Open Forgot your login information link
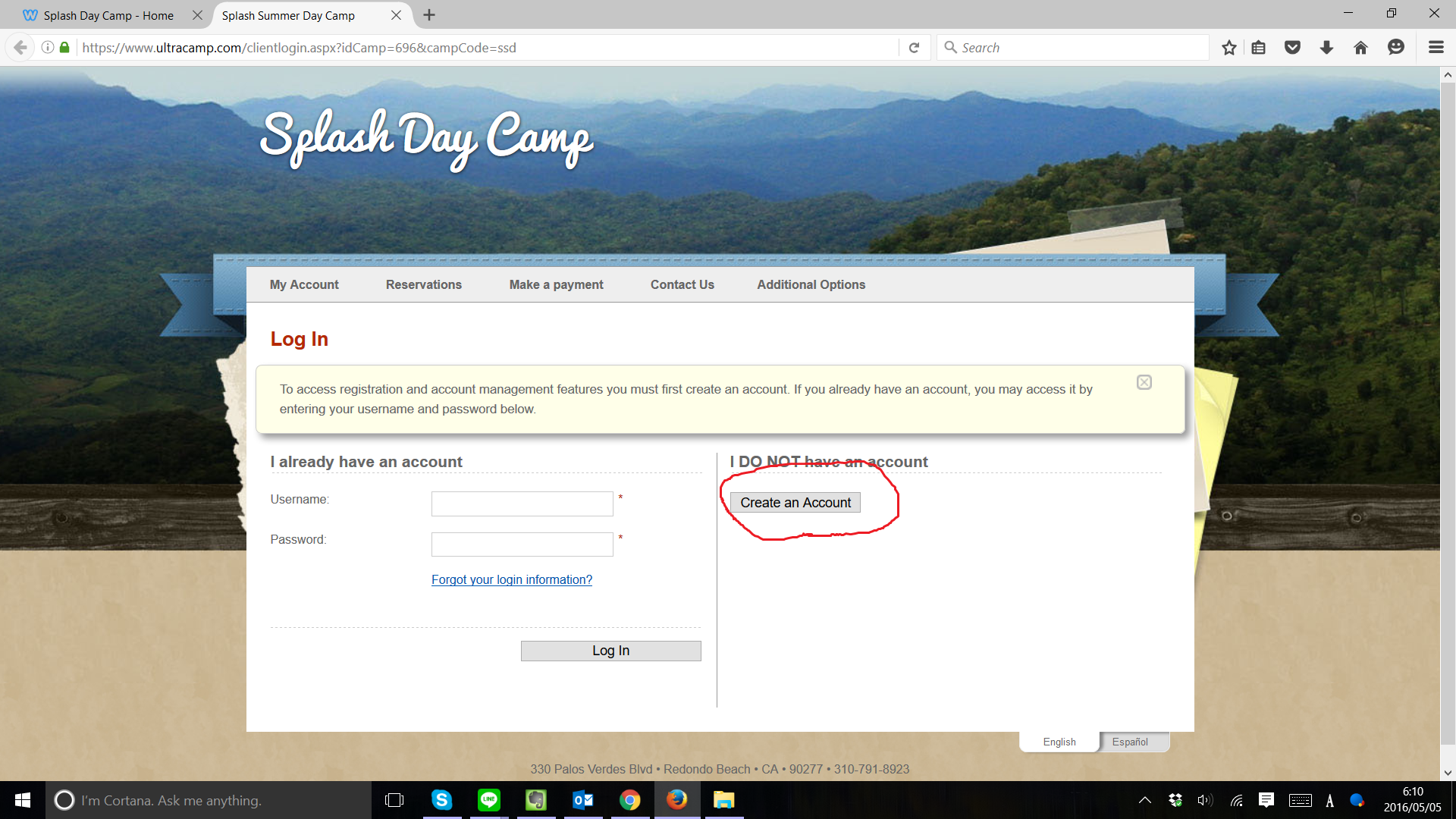This screenshot has width=1456, height=819. pyautogui.click(x=512, y=579)
